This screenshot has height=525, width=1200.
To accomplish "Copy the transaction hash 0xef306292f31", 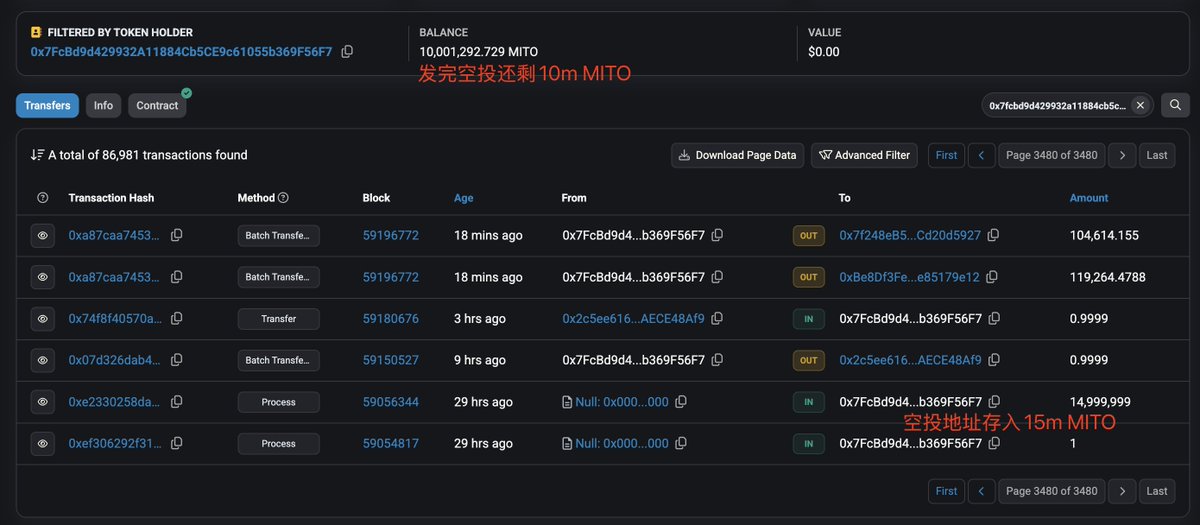I will tap(176, 443).
